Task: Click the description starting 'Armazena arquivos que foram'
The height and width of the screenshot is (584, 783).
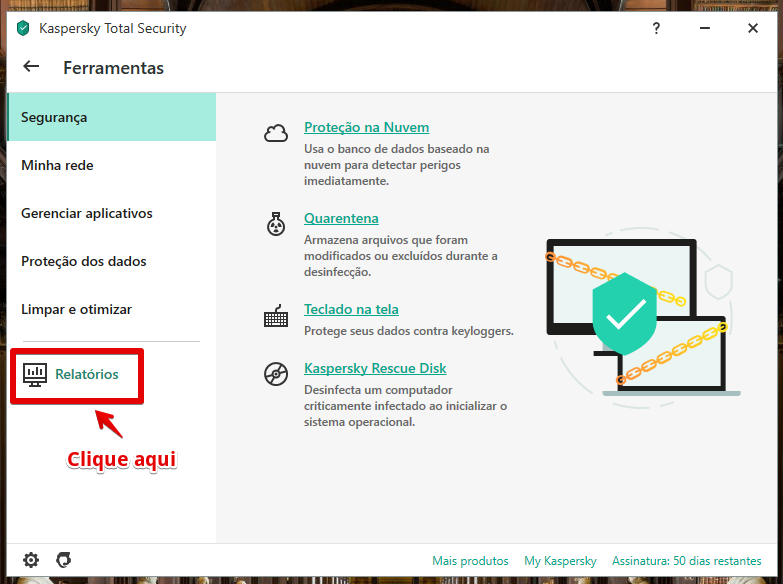Action: pyautogui.click(x=400, y=256)
